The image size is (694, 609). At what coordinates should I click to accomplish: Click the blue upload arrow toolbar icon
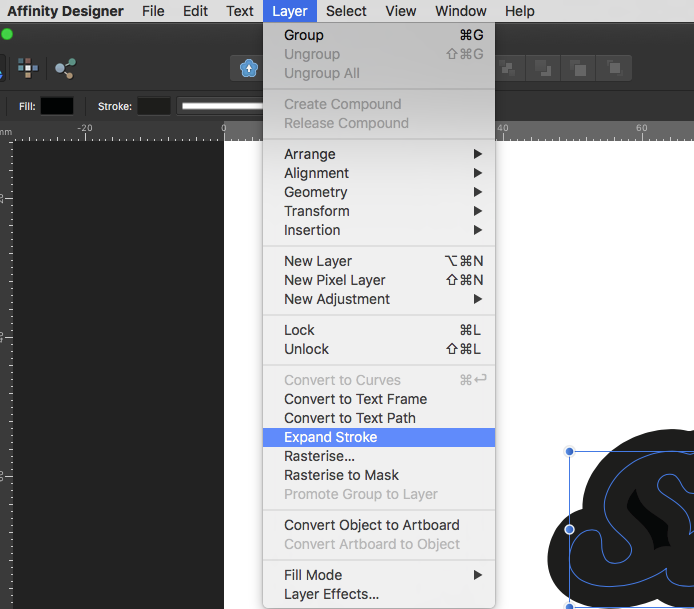(x=248, y=68)
